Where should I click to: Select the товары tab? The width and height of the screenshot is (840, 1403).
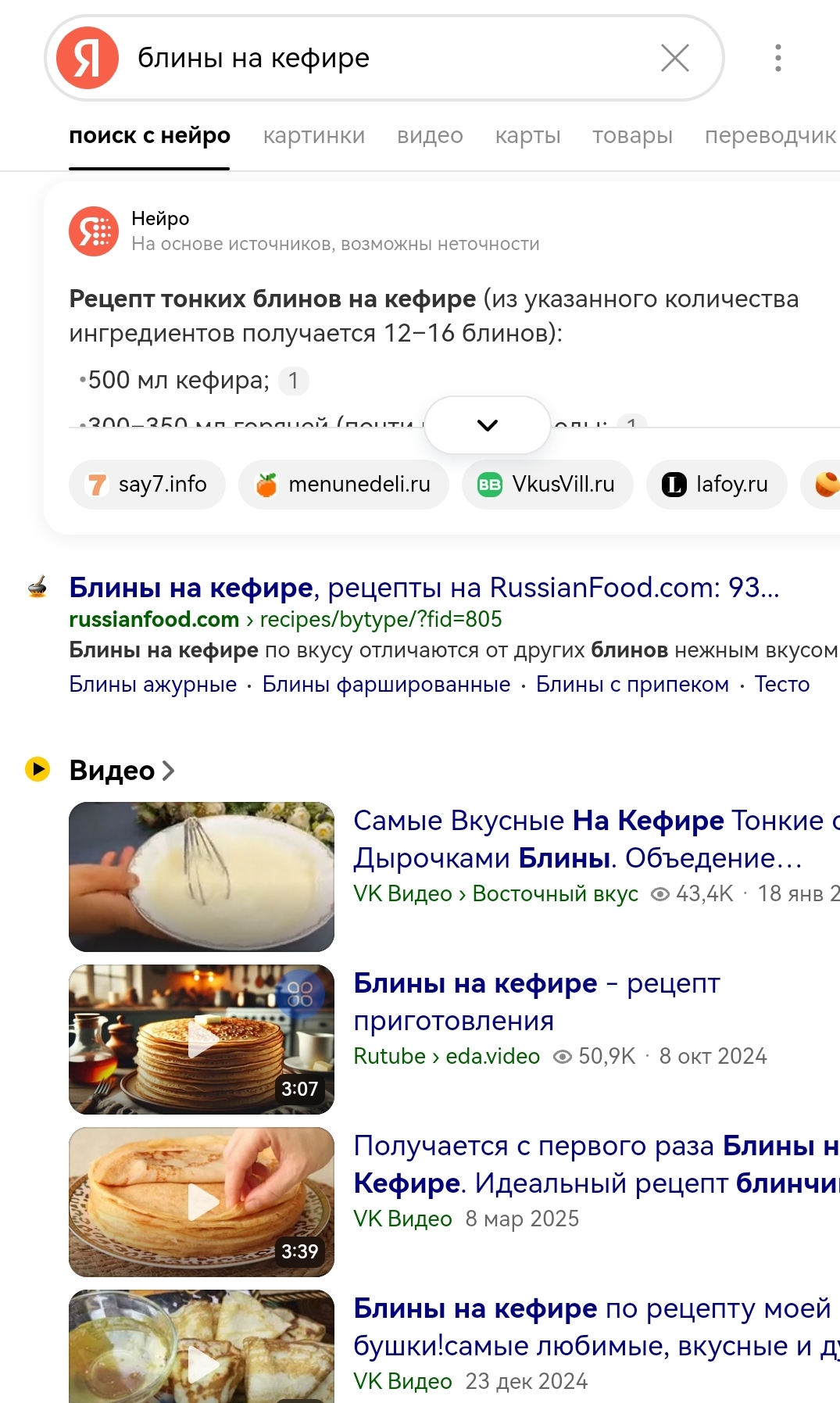pyautogui.click(x=632, y=135)
